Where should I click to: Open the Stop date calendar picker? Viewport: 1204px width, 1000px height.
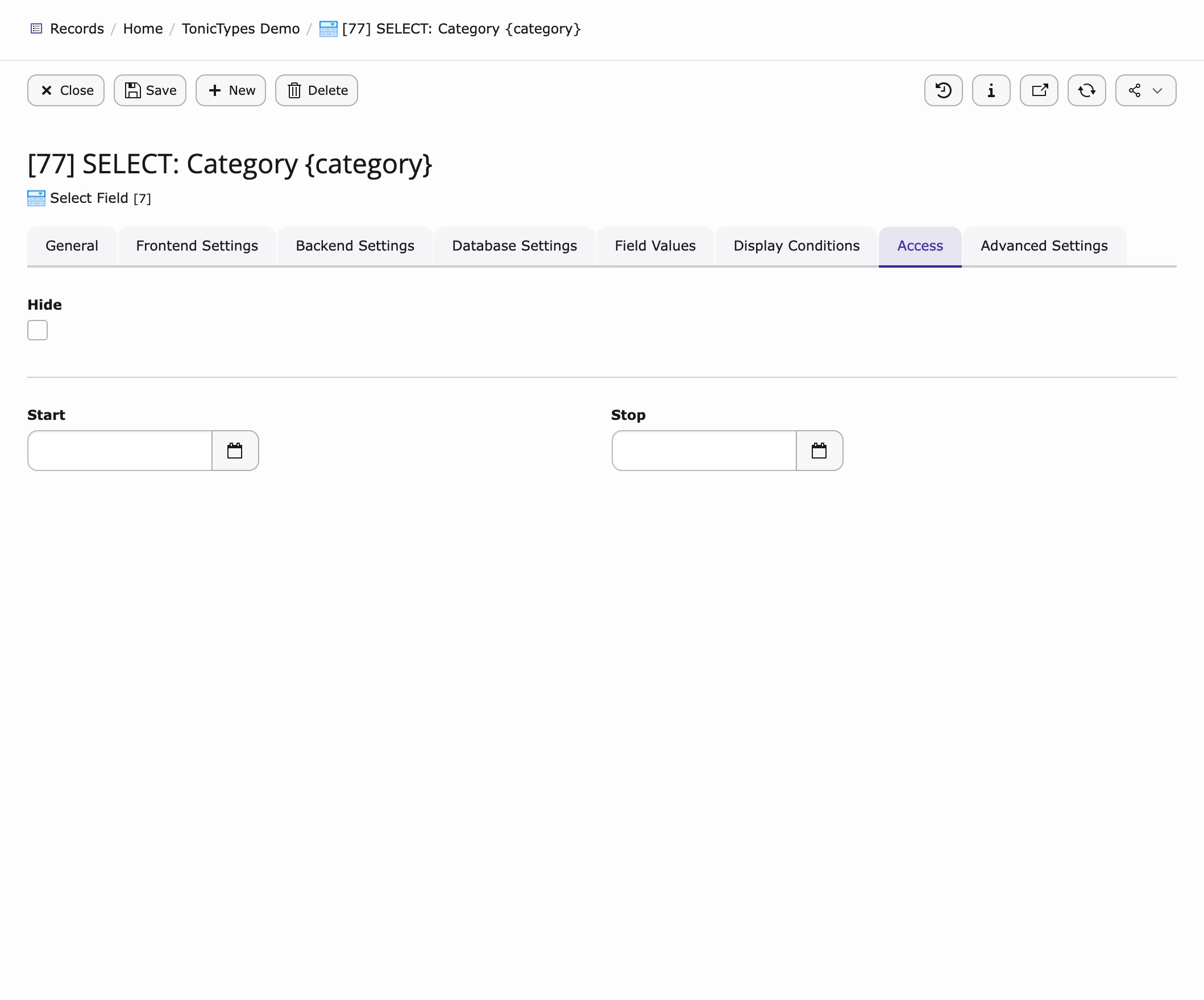819,451
